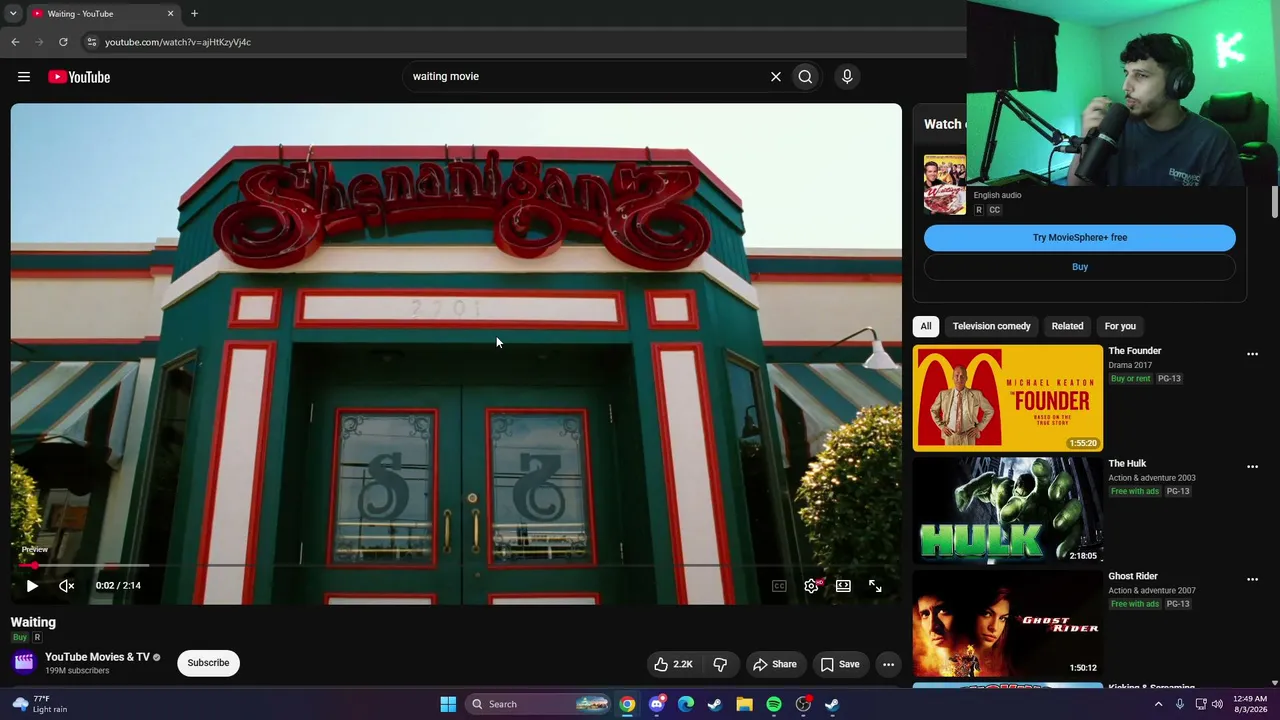Open options menu for Ghost Rider
The image size is (1280, 720).
pos(1252,580)
